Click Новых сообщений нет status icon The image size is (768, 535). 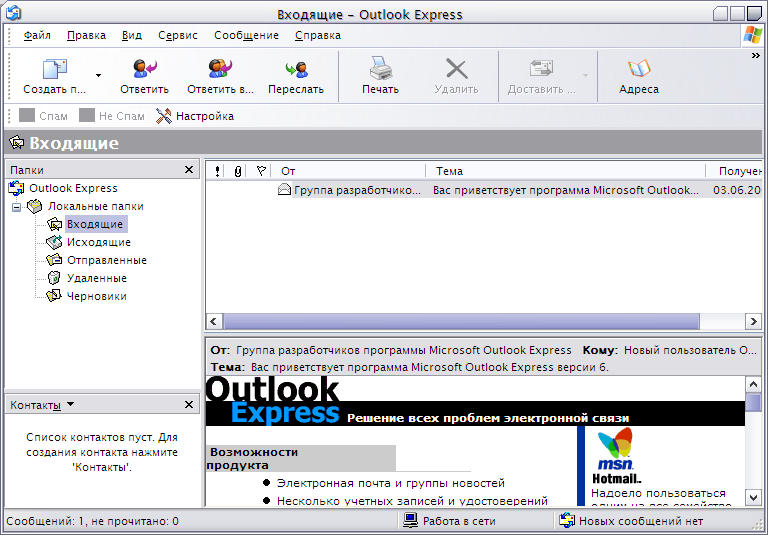[567, 521]
